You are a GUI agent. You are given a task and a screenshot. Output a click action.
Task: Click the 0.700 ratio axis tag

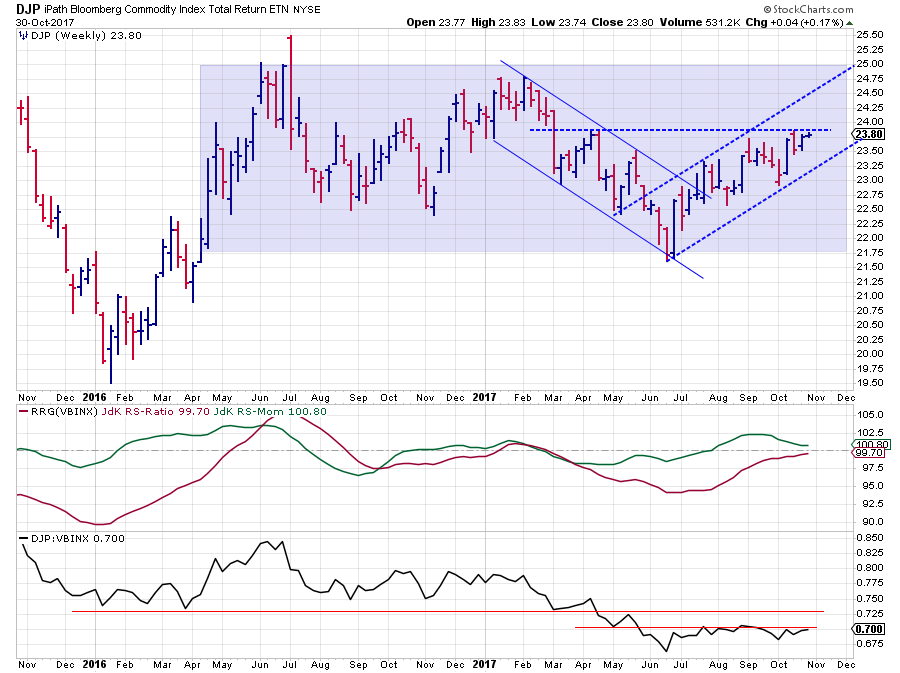[x=869, y=629]
